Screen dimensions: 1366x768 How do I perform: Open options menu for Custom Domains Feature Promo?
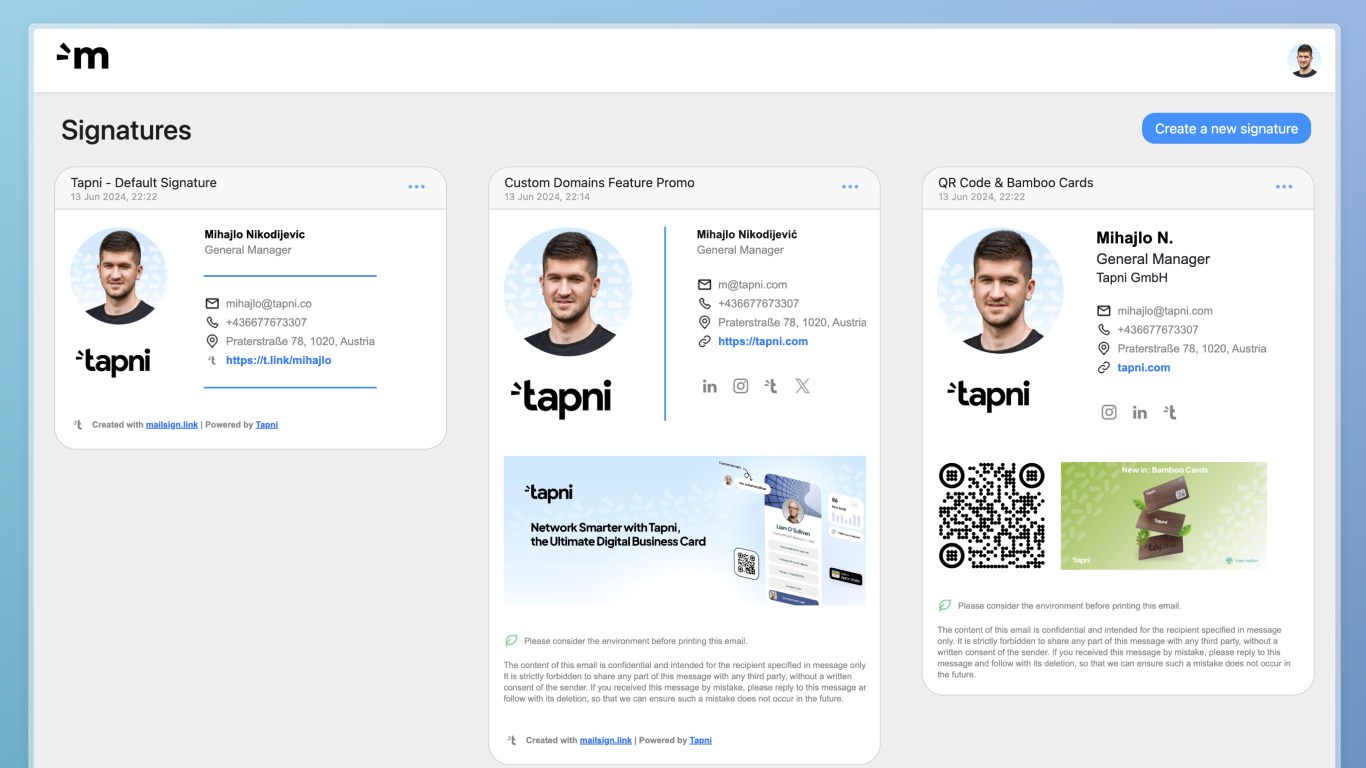850,187
